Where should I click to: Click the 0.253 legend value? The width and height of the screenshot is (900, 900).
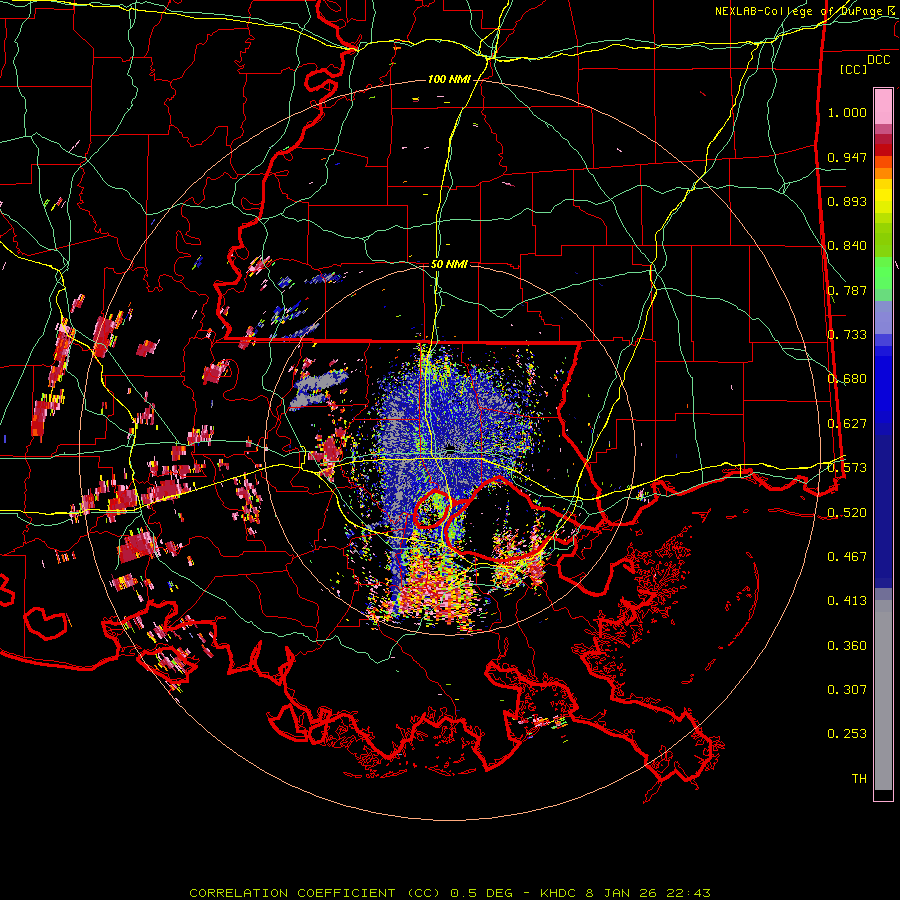[847, 734]
